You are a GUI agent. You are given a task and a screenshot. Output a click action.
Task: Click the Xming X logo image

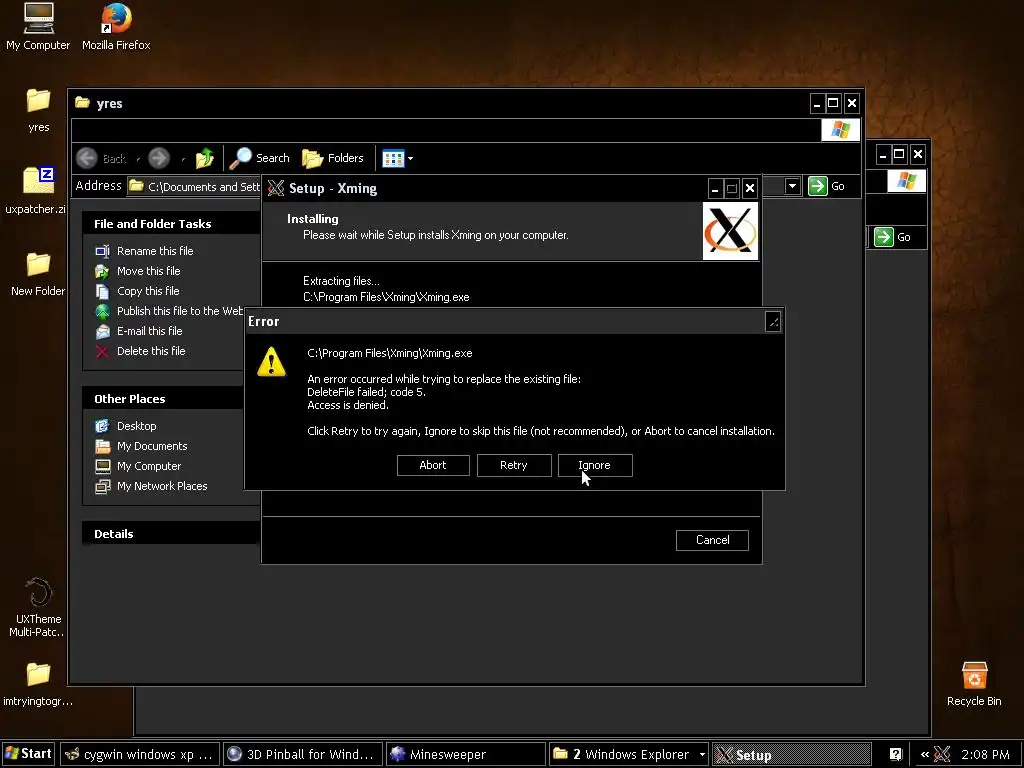point(730,231)
